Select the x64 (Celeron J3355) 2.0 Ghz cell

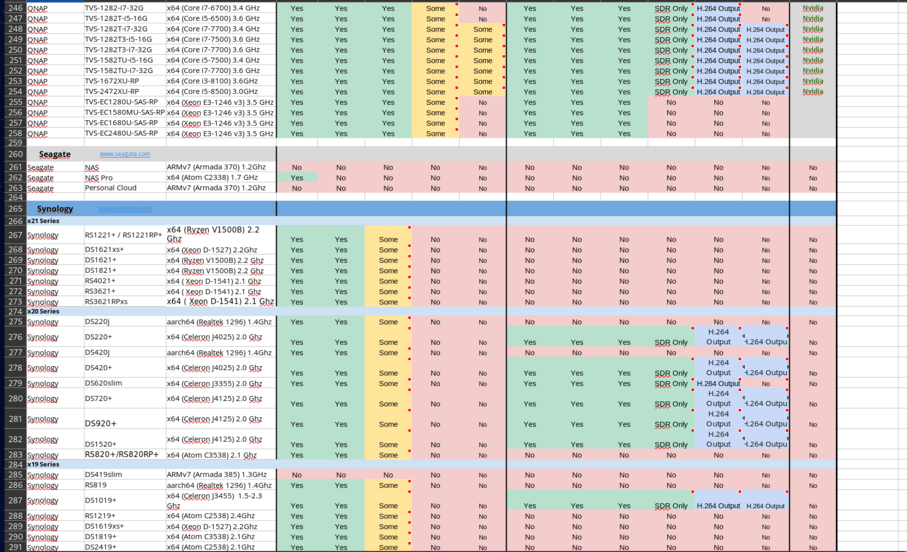click(x=221, y=383)
